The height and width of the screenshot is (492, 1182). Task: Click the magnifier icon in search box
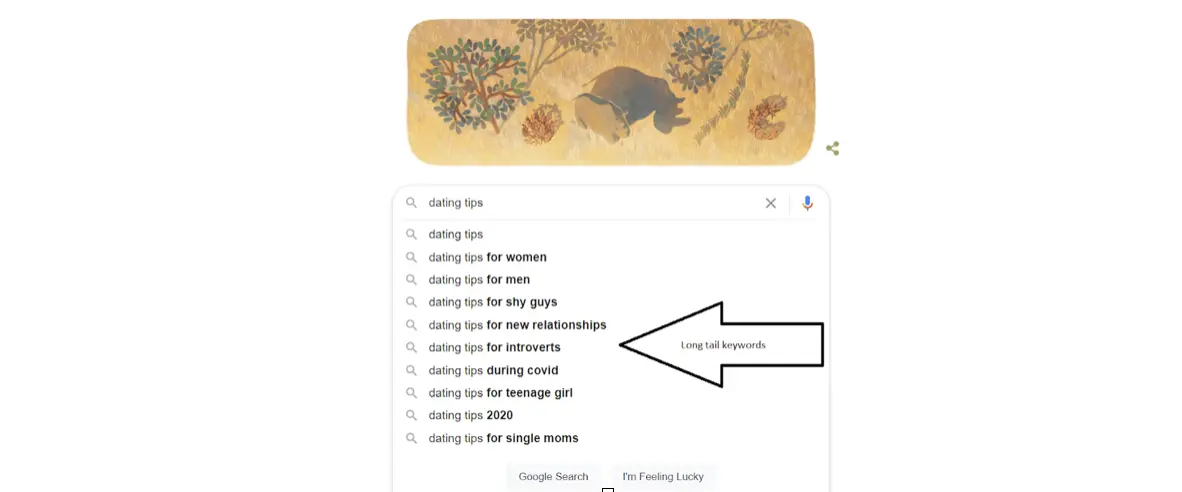click(411, 203)
